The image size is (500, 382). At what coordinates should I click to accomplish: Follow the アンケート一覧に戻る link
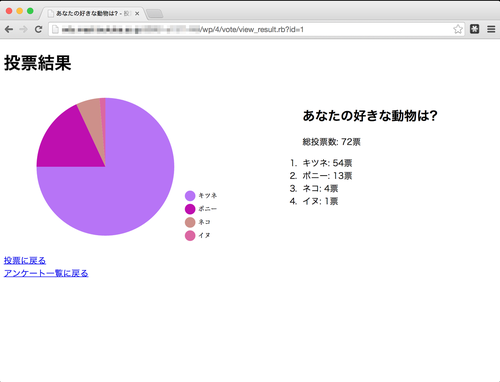coord(46,273)
